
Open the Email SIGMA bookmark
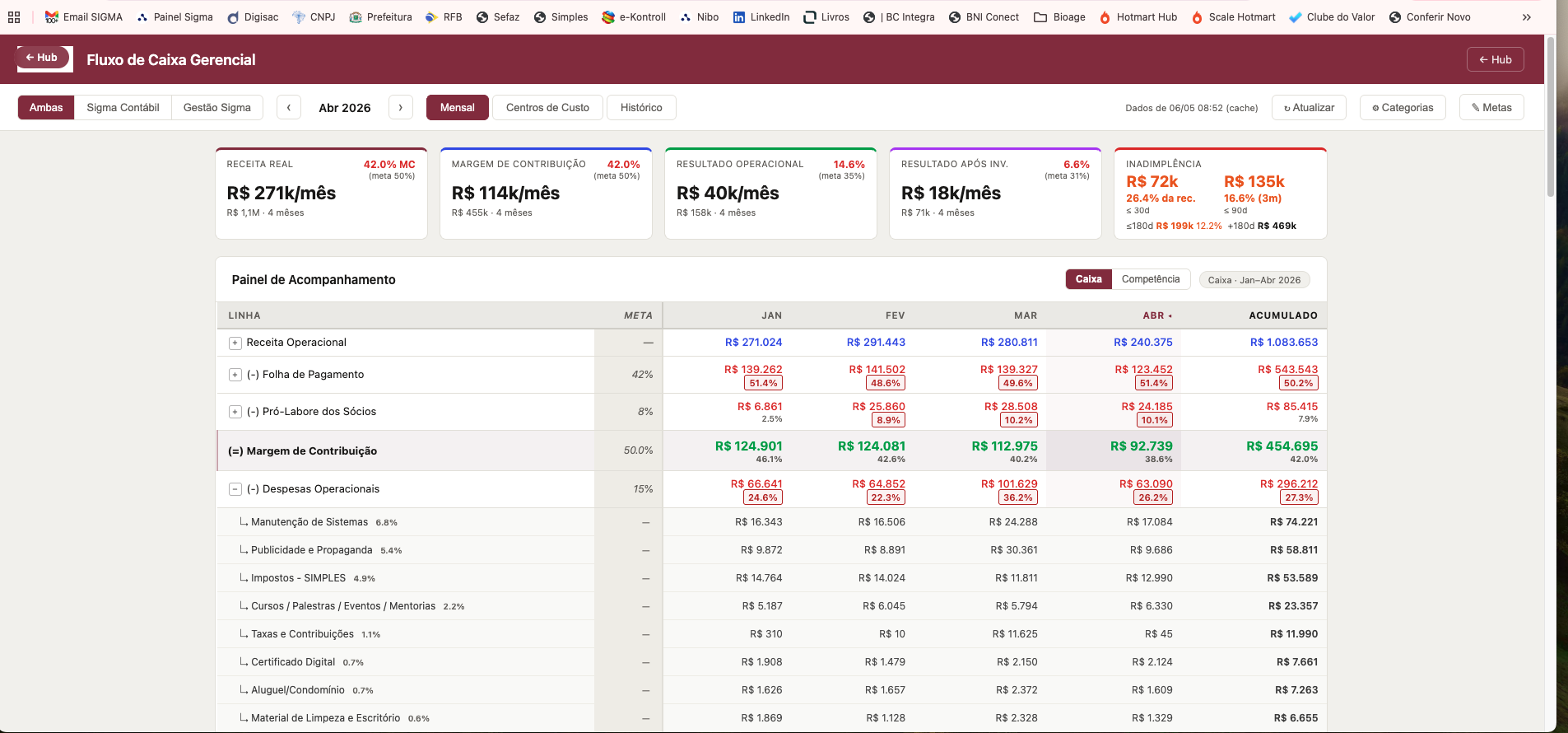pyautogui.click(x=83, y=16)
